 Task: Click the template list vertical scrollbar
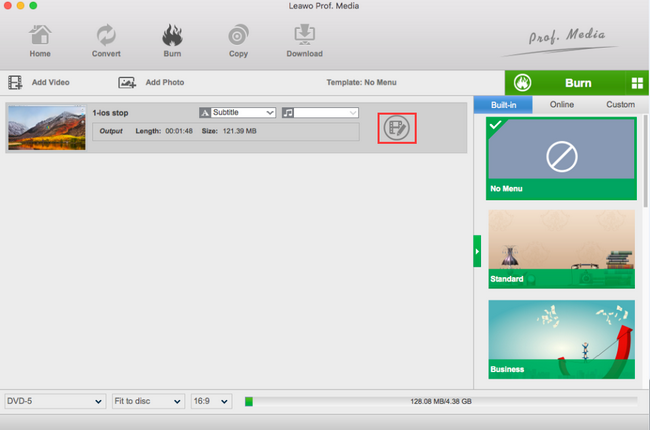(x=645, y=162)
